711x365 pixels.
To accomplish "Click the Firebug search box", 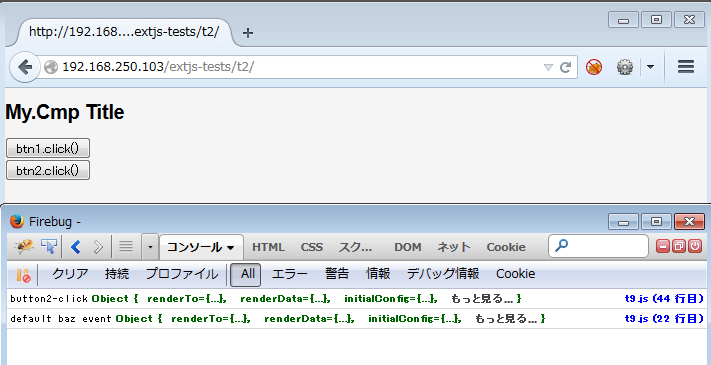I will coord(598,246).
